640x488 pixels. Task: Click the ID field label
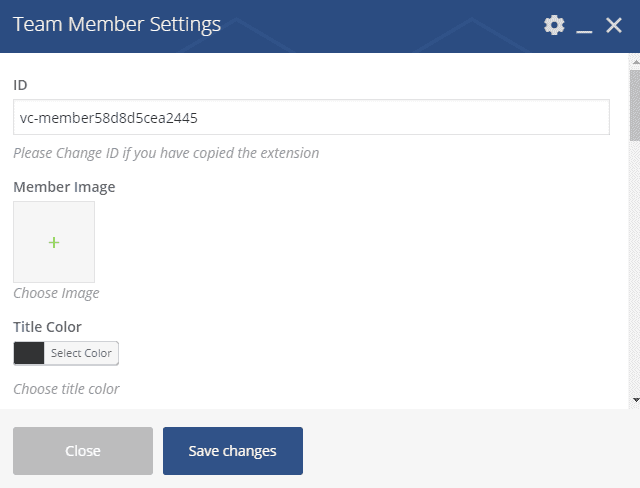tap(20, 85)
